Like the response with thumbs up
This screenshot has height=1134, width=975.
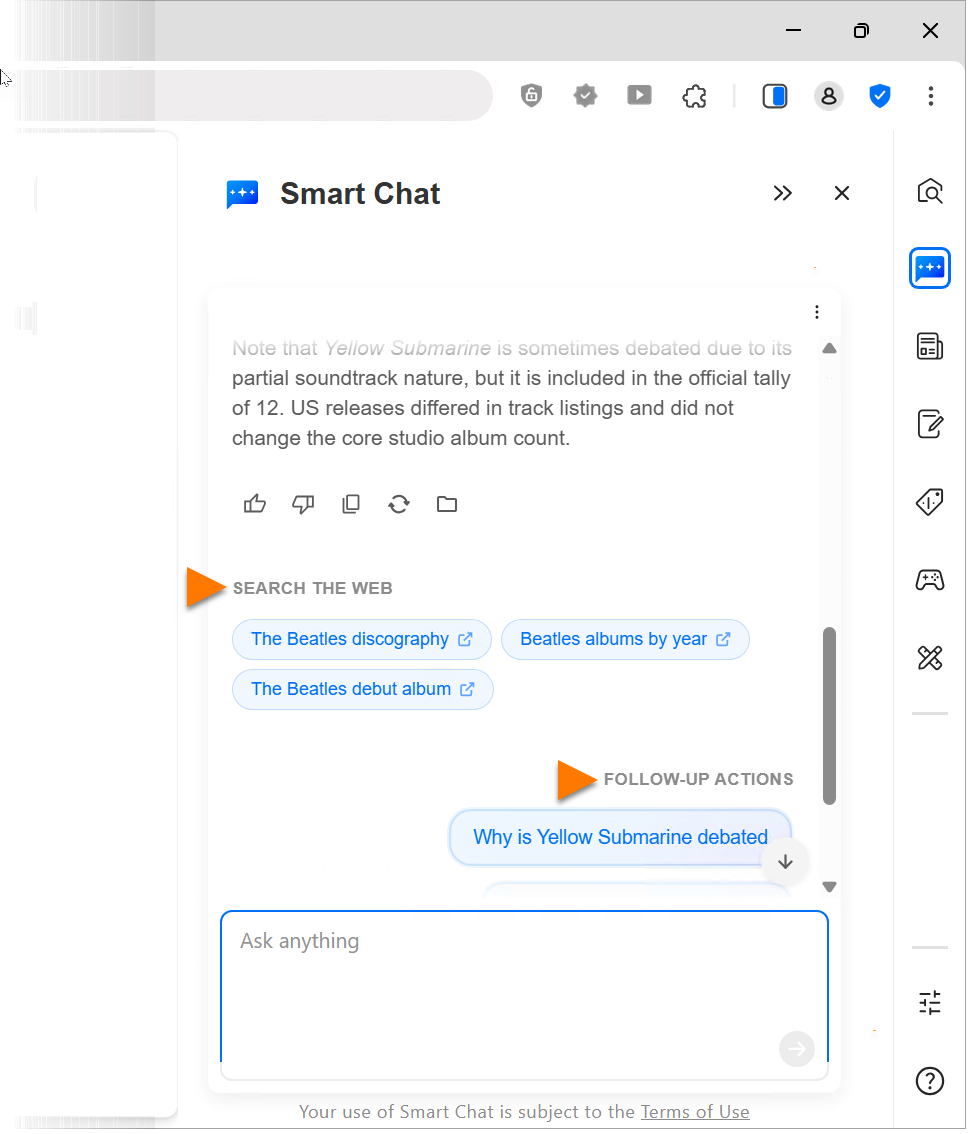click(x=255, y=503)
